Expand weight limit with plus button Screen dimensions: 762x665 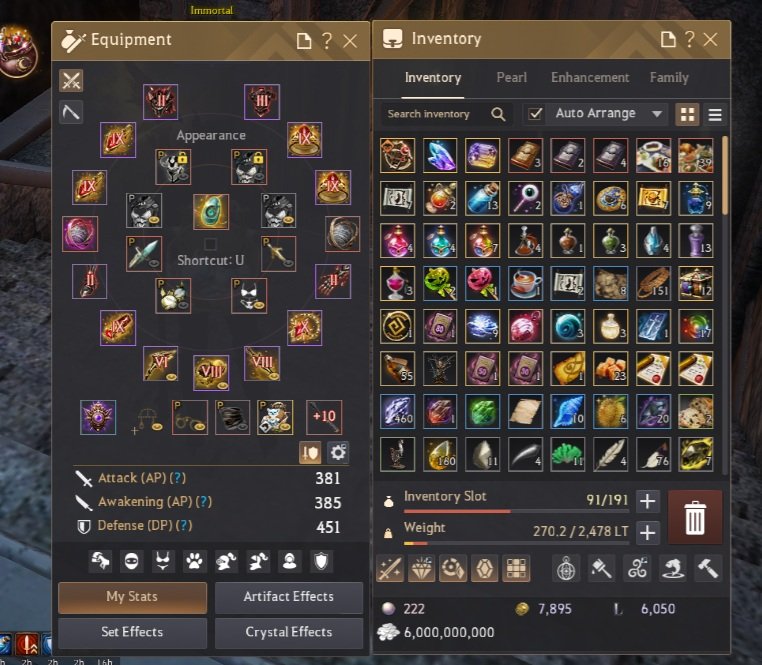point(647,532)
